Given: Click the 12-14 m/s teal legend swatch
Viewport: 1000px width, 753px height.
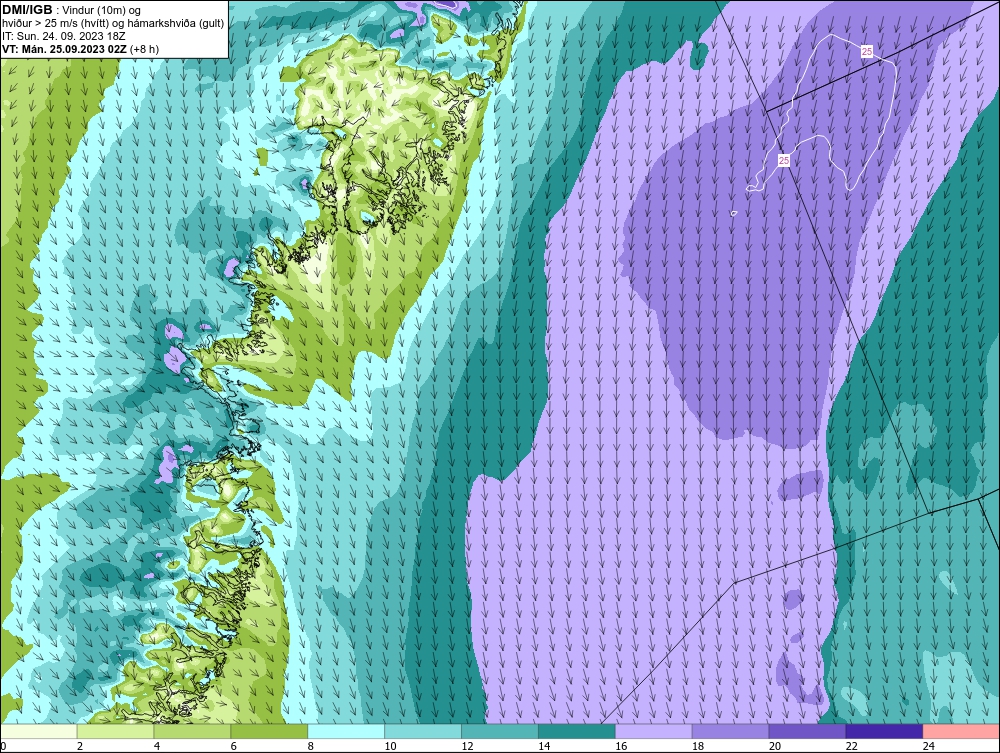Looking at the screenshot, I should [500, 731].
